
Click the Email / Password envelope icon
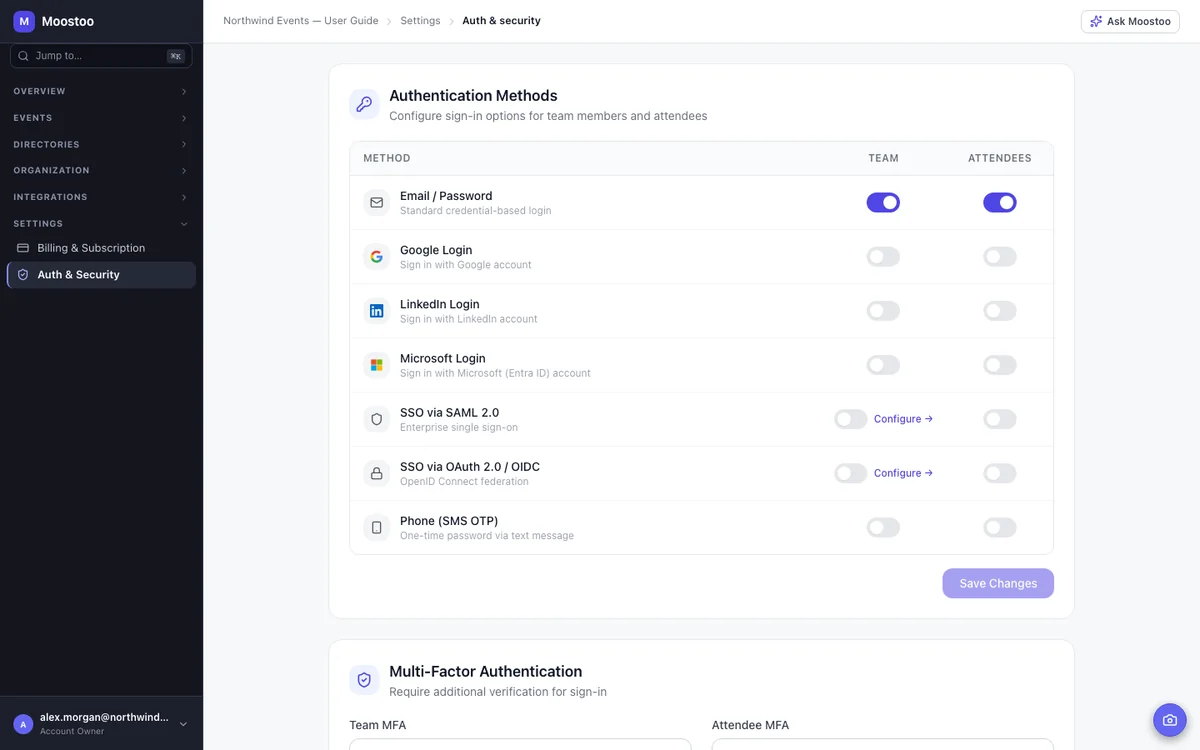[376, 203]
